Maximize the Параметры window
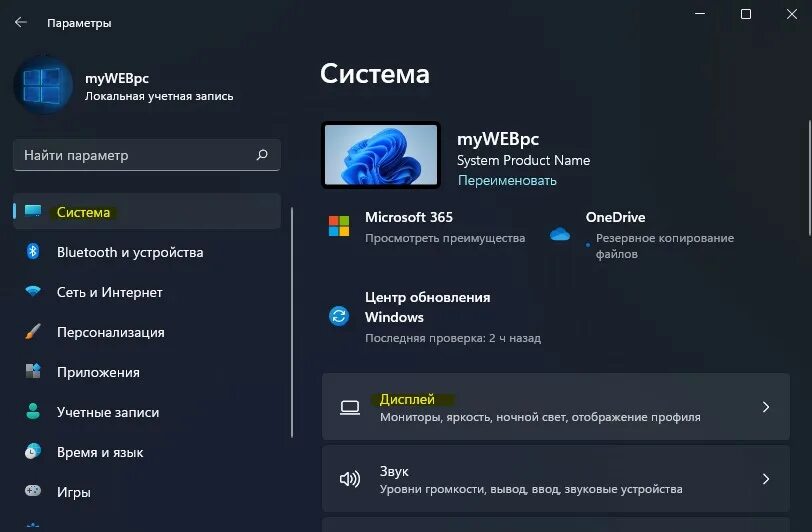This screenshot has height=532, width=812. pyautogui.click(x=746, y=14)
